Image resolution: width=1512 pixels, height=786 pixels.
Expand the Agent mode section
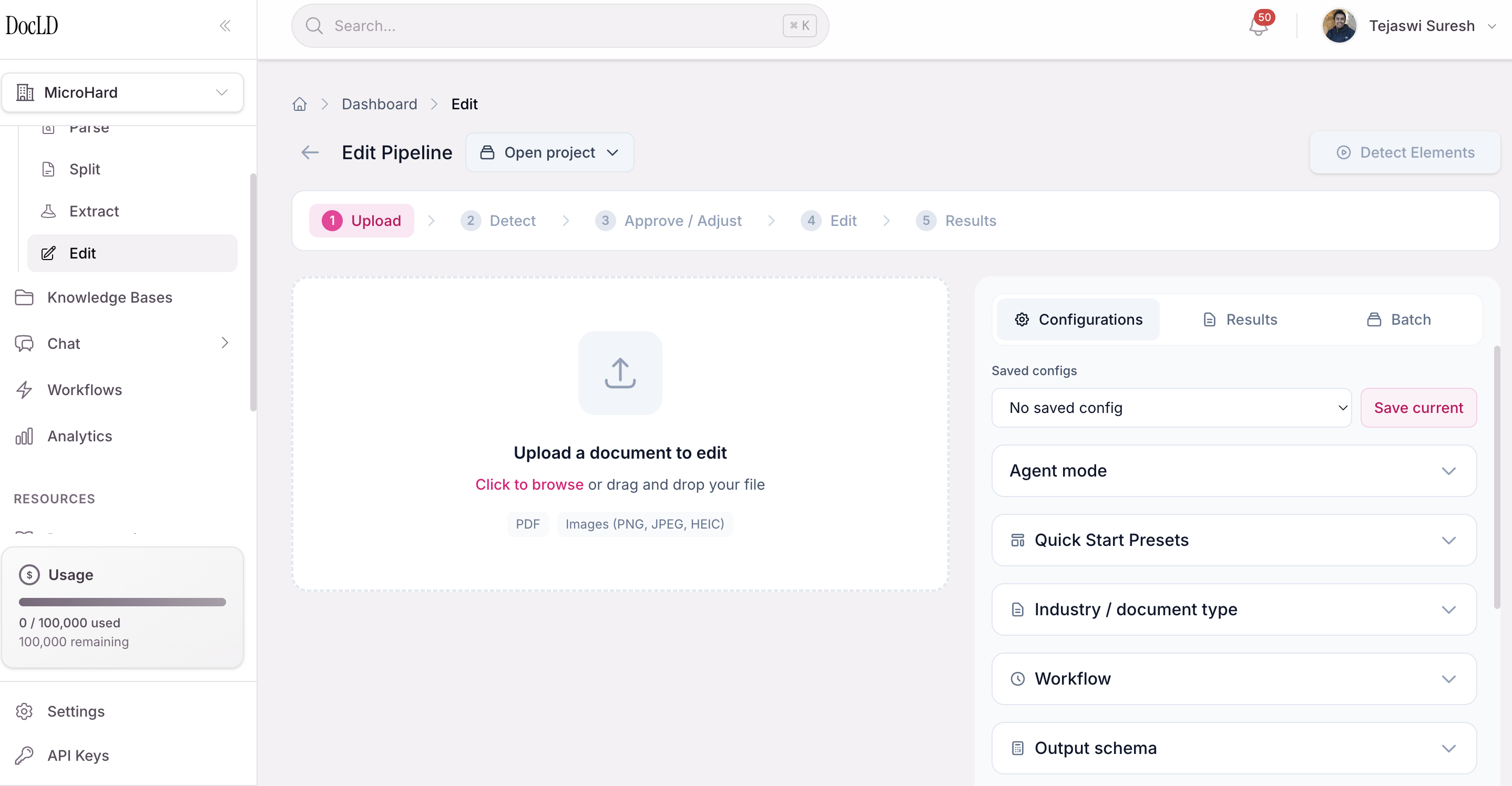click(x=1233, y=470)
